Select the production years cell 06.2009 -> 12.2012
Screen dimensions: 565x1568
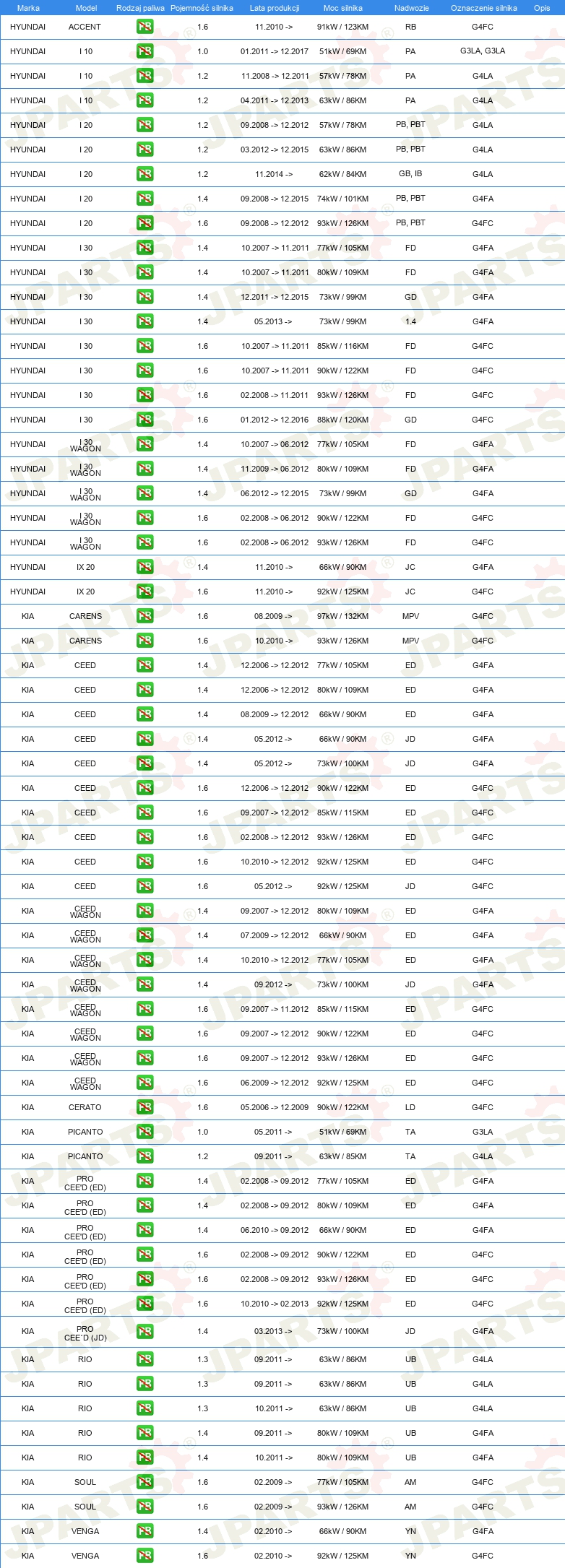tap(275, 1083)
